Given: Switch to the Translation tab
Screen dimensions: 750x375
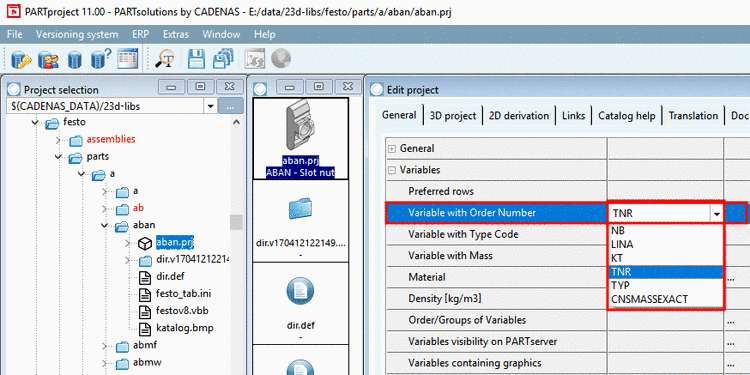Looking at the screenshot, I should click(x=693, y=116).
